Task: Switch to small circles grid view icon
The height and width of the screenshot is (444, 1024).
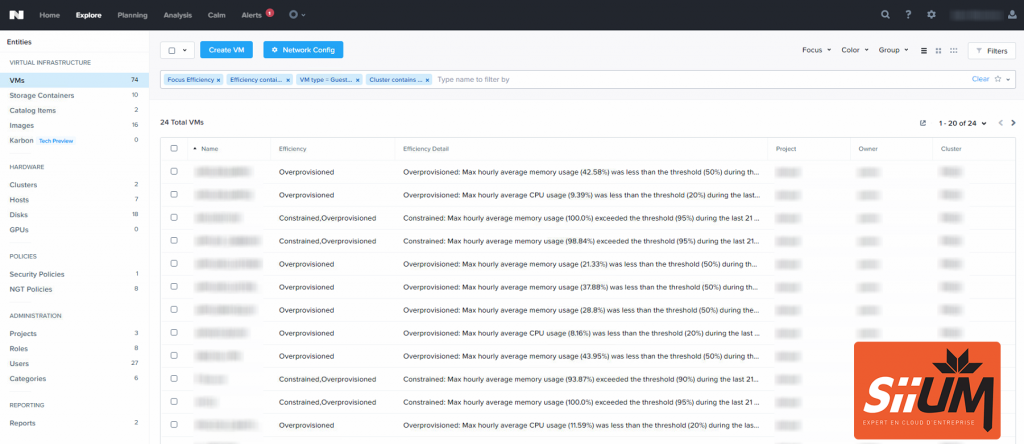Action: tap(953, 50)
